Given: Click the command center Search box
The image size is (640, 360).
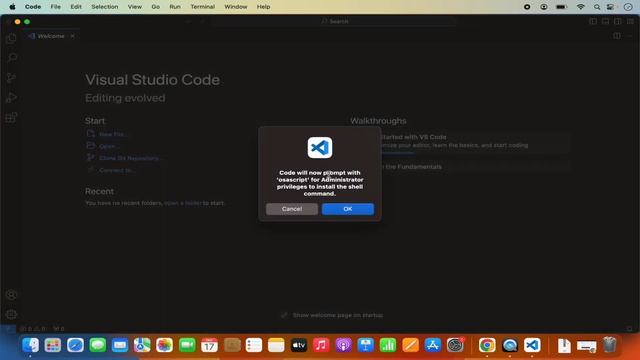Looking at the screenshot, I should pos(334,21).
